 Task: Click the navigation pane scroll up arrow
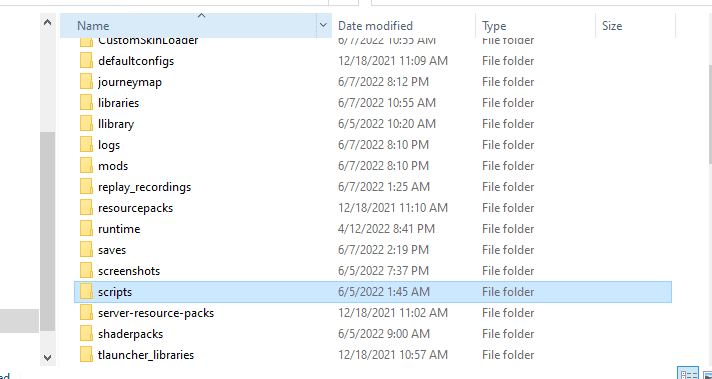click(x=47, y=22)
